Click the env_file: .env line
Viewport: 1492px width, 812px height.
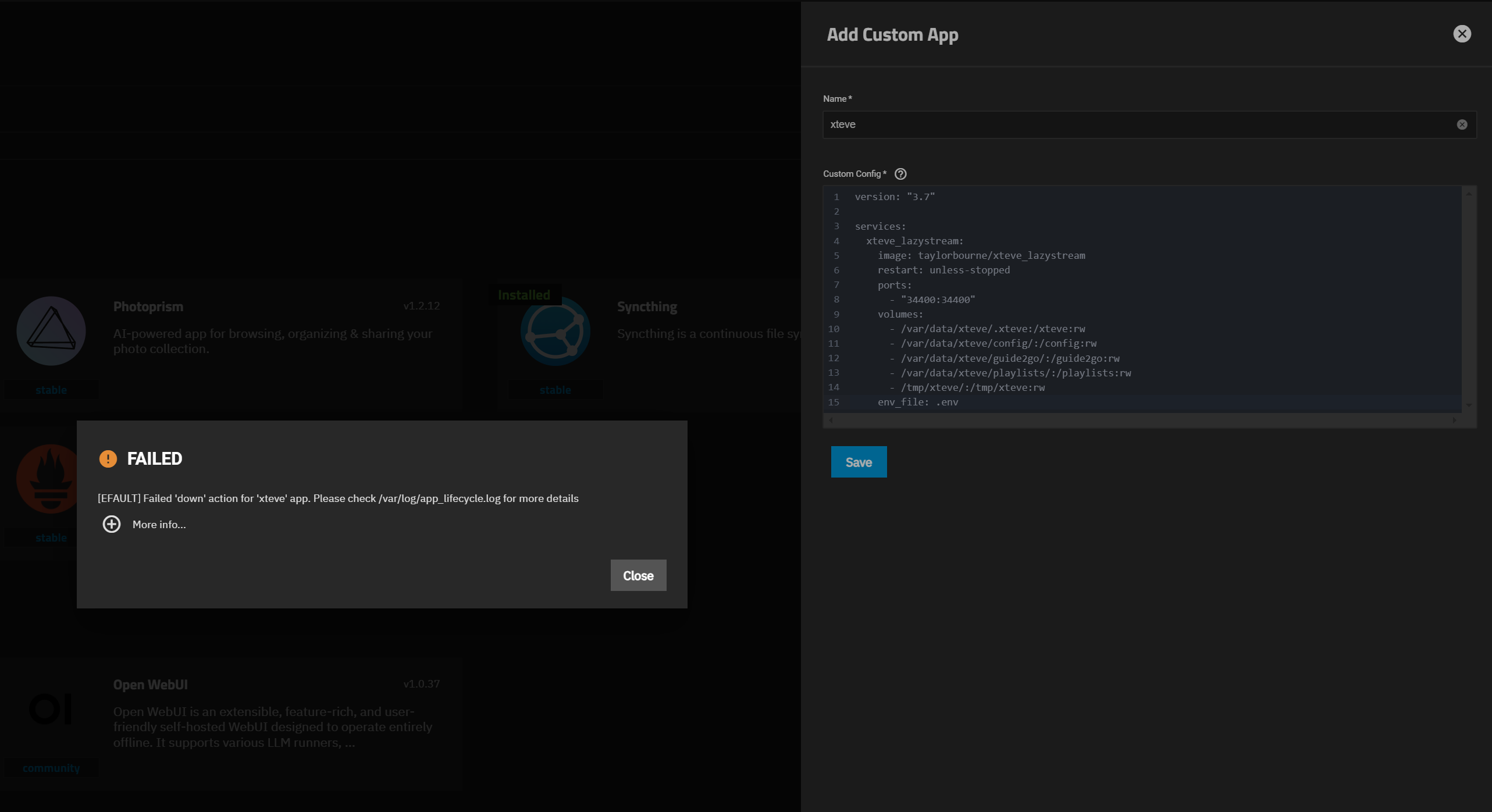click(918, 402)
